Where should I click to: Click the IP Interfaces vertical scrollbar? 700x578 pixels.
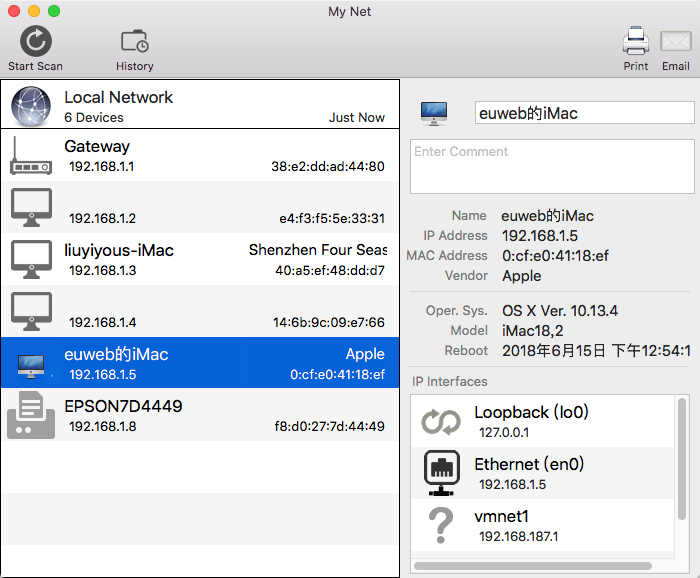coord(681,459)
